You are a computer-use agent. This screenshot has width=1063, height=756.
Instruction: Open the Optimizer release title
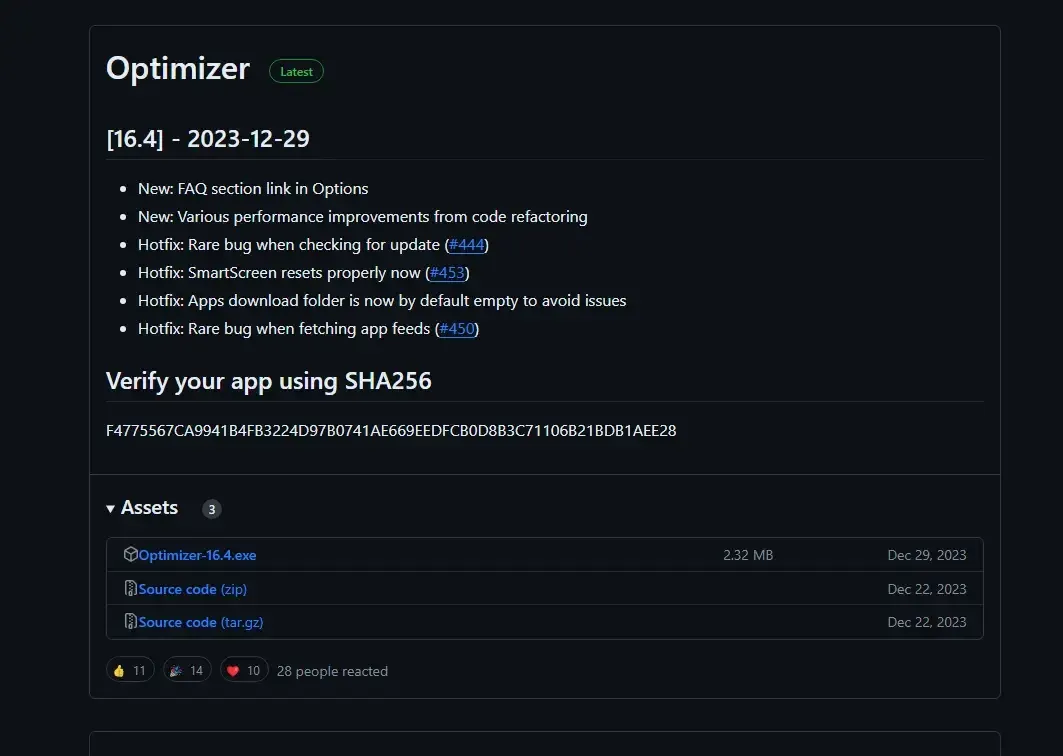[178, 69]
